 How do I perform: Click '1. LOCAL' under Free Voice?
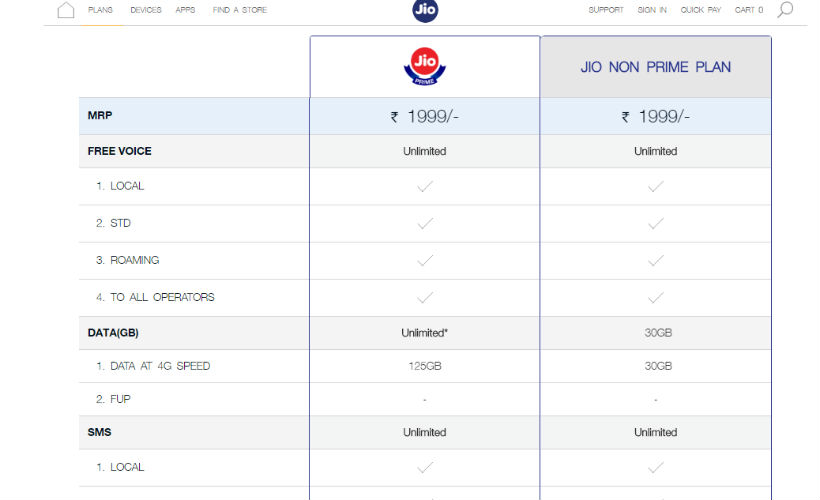pos(120,186)
